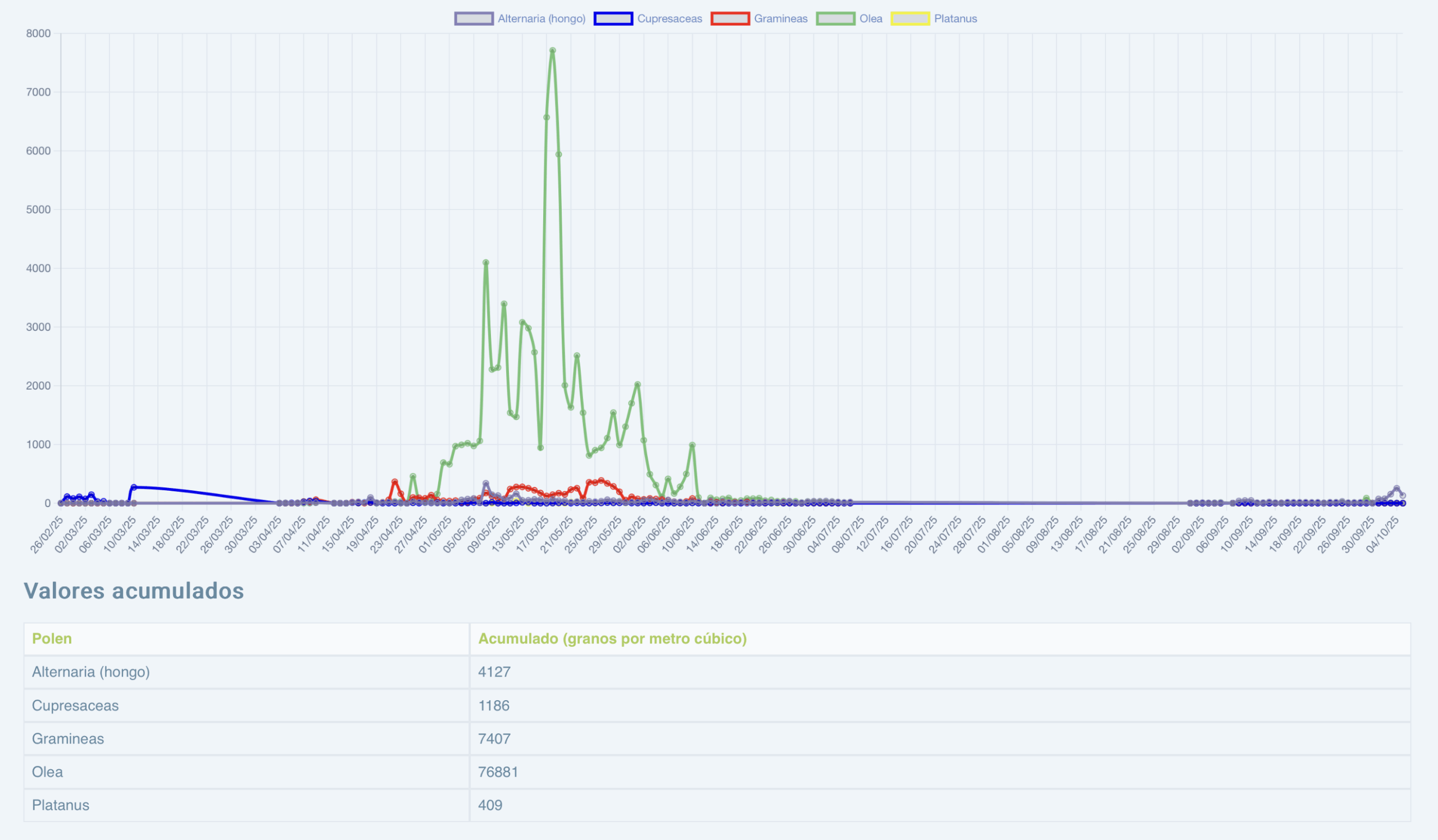Image resolution: width=1438 pixels, height=840 pixels.
Task: Click the first Gramineas peak in late April
Action: click(394, 482)
